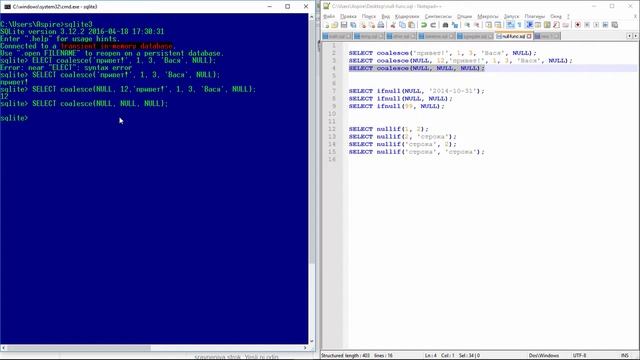The width and height of the screenshot is (640, 360).
Task: Click the UTF-8 encoding status field
Action: pyautogui.click(x=579, y=356)
